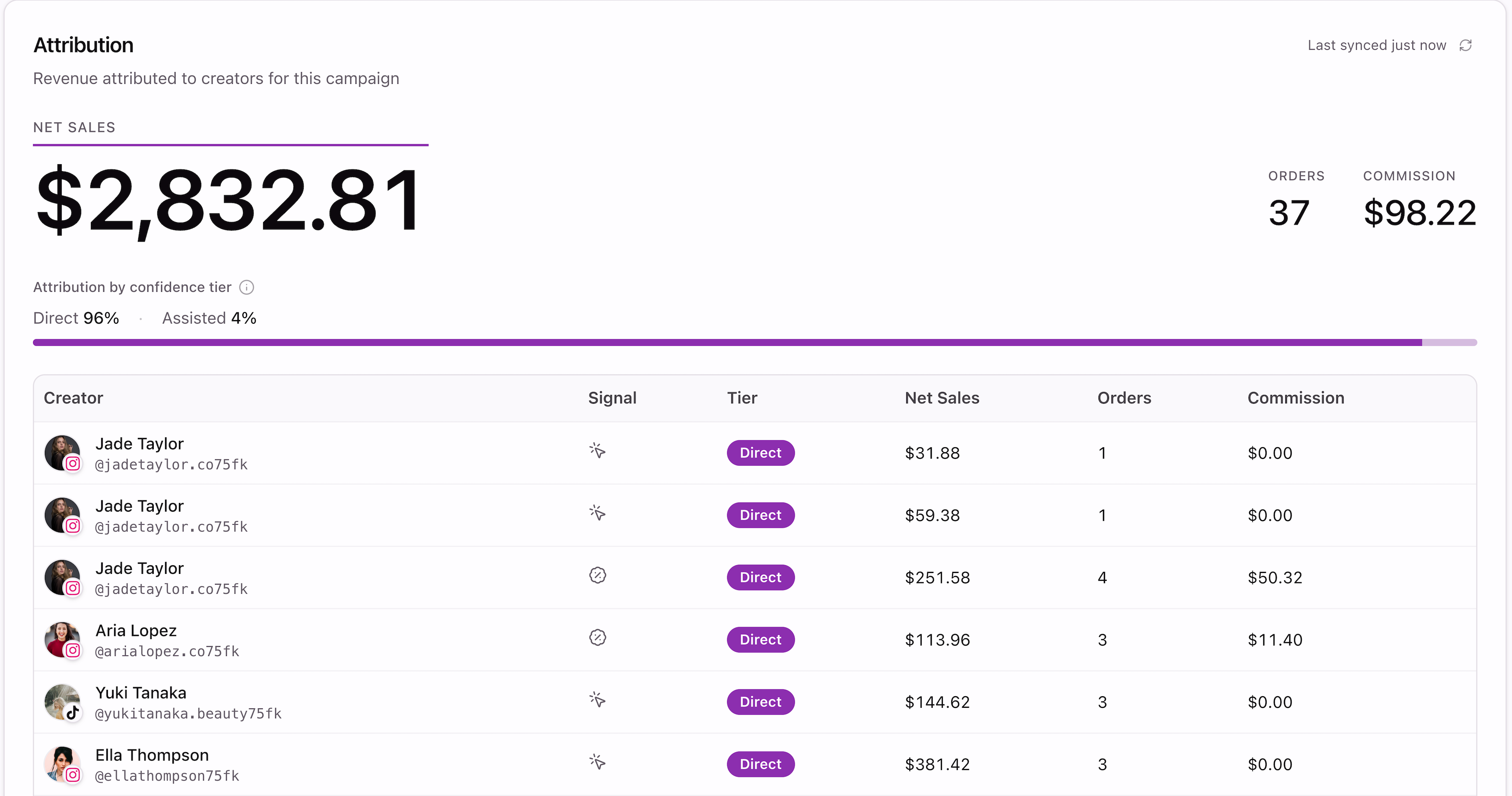Open Jade Taylor's avatar in the $31.88 row
Image resolution: width=1512 pixels, height=796 pixels.
click(x=62, y=452)
